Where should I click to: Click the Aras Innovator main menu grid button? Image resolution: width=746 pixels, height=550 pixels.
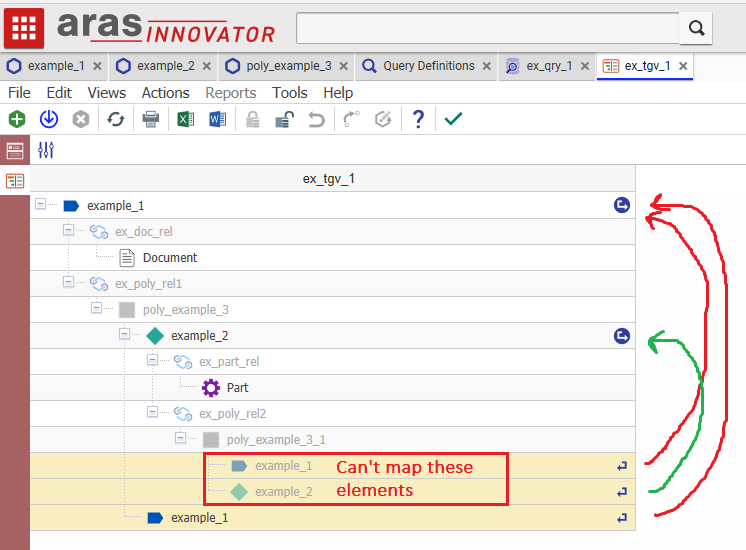(x=24, y=28)
